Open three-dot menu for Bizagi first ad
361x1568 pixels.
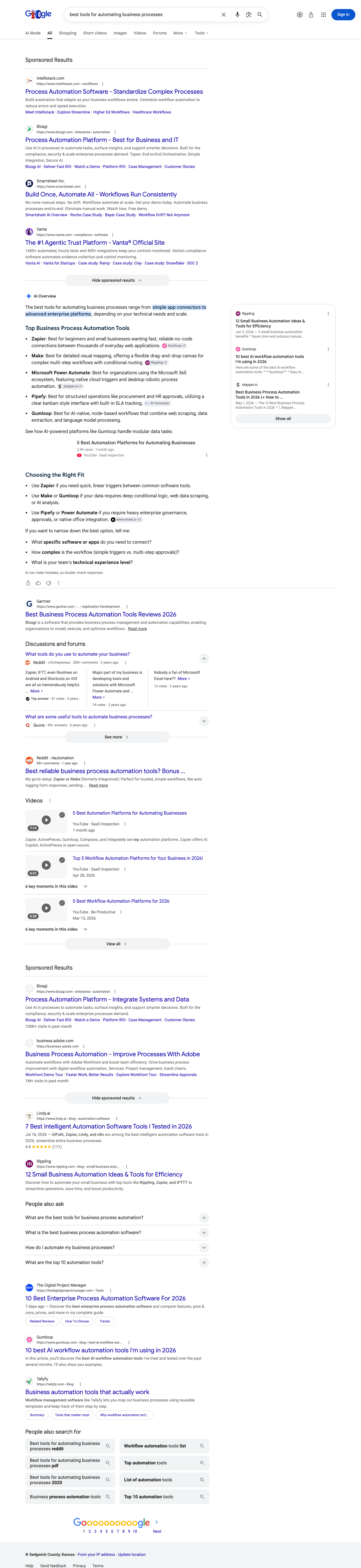pos(115,132)
